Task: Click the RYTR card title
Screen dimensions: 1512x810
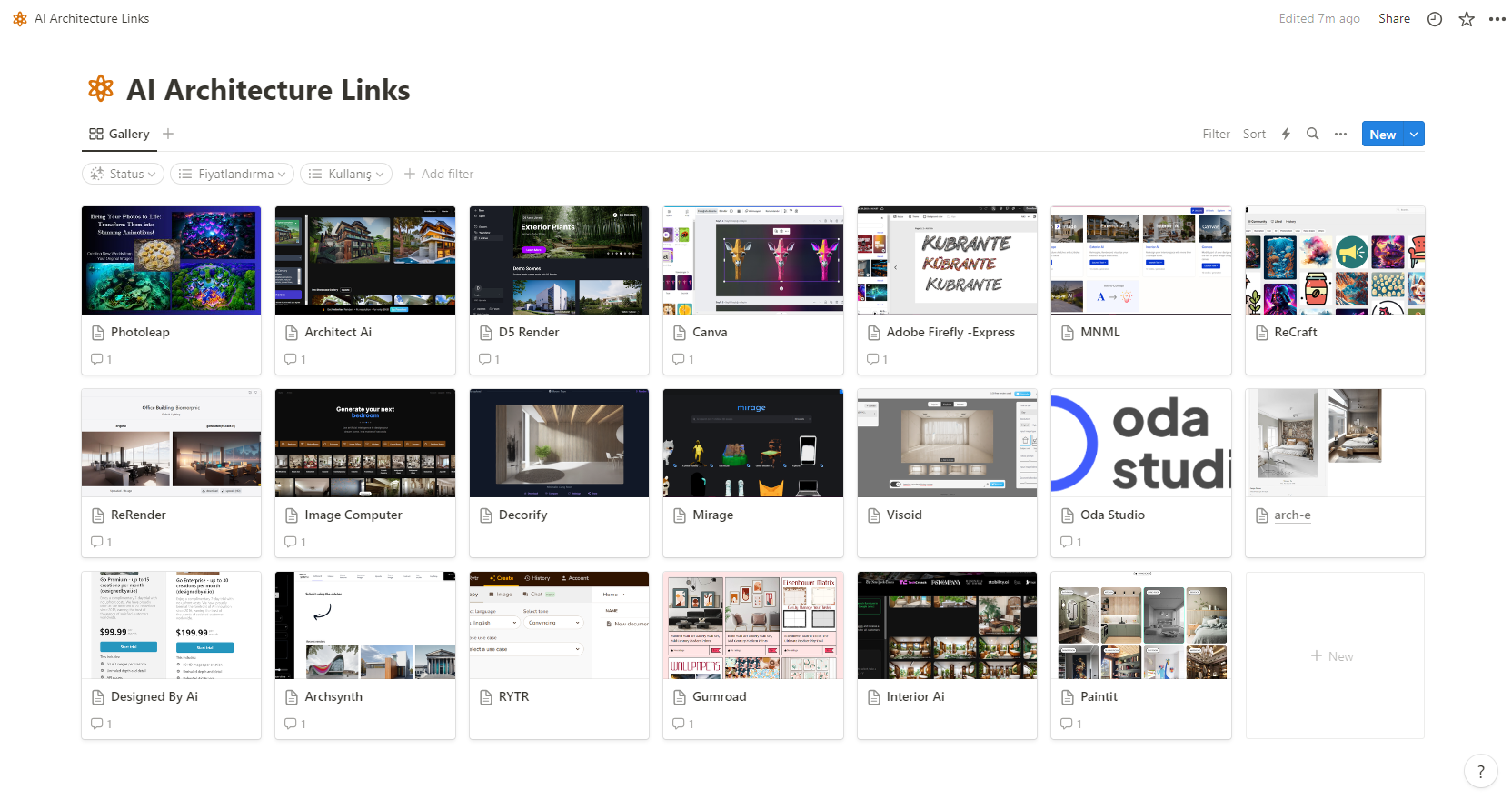Action: [x=513, y=697]
